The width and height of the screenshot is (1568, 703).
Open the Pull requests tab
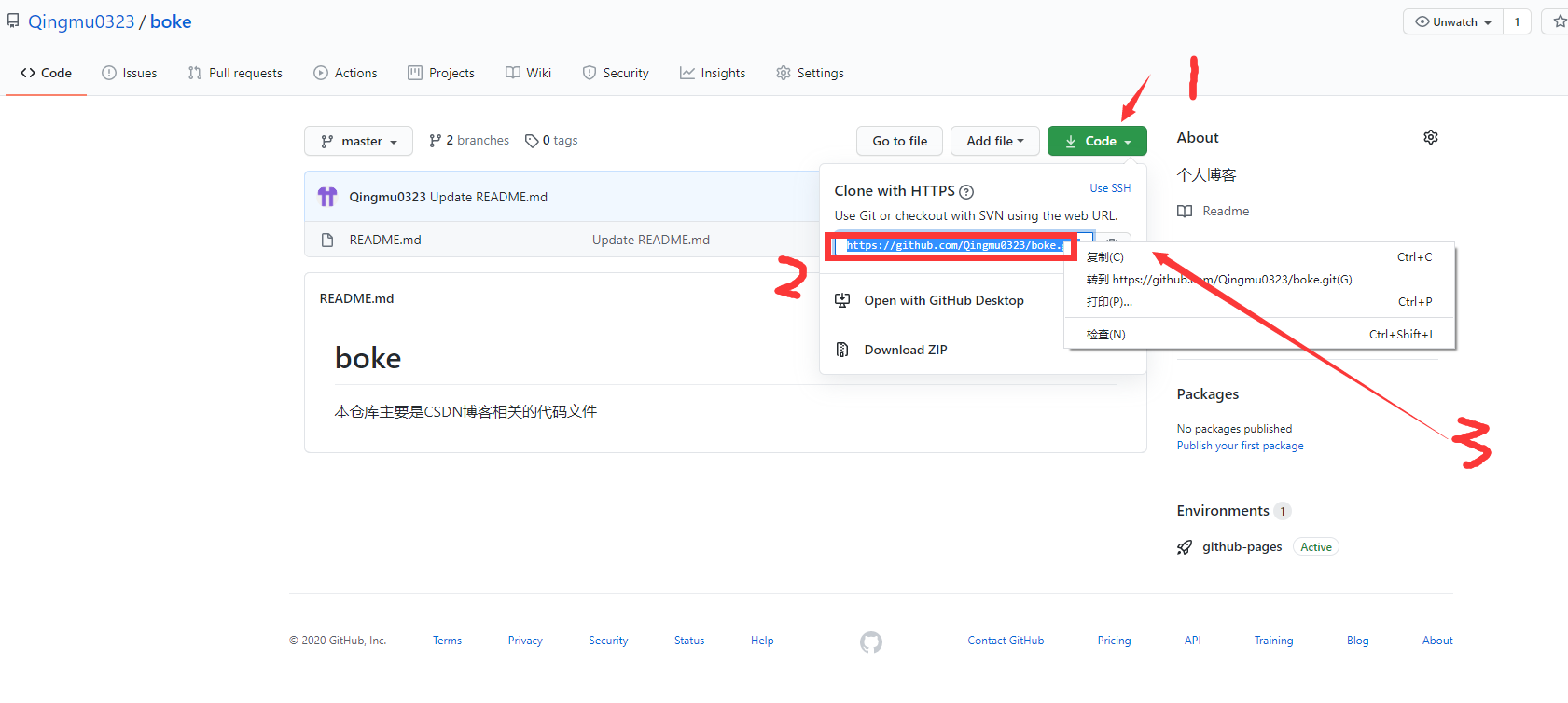coord(235,73)
